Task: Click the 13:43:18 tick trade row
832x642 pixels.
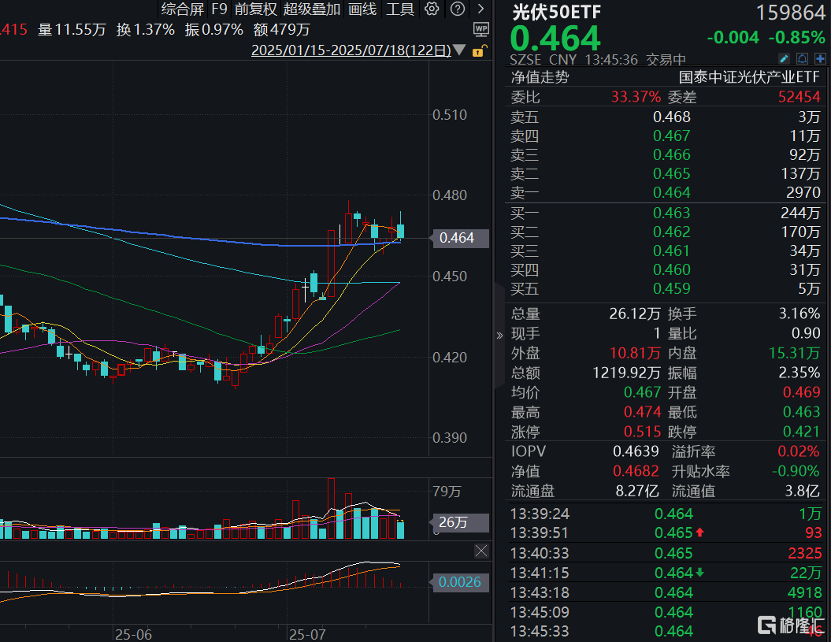Action: [x=666, y=593]
